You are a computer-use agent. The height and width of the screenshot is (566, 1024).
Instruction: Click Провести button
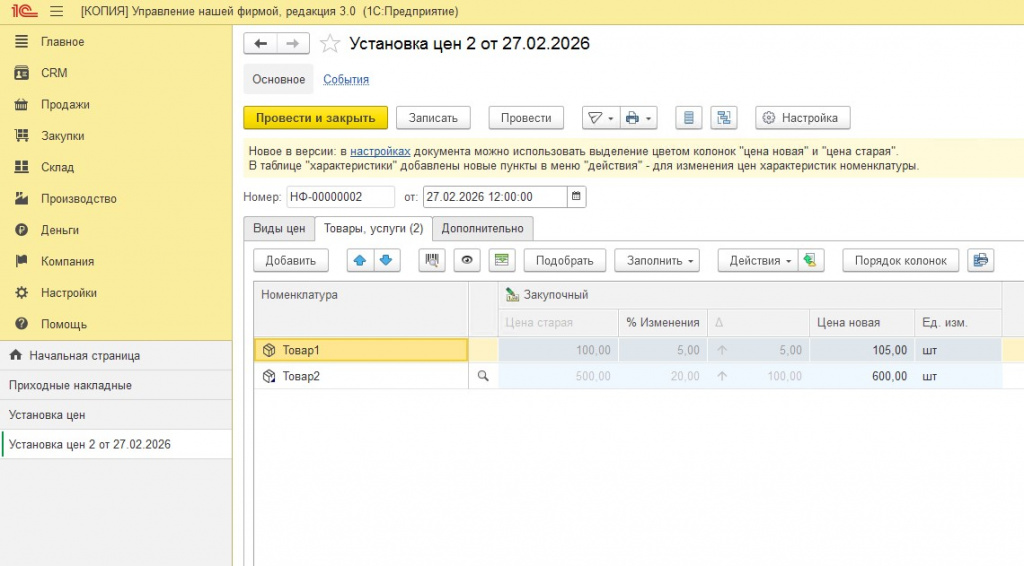click(x=526, y=118)
